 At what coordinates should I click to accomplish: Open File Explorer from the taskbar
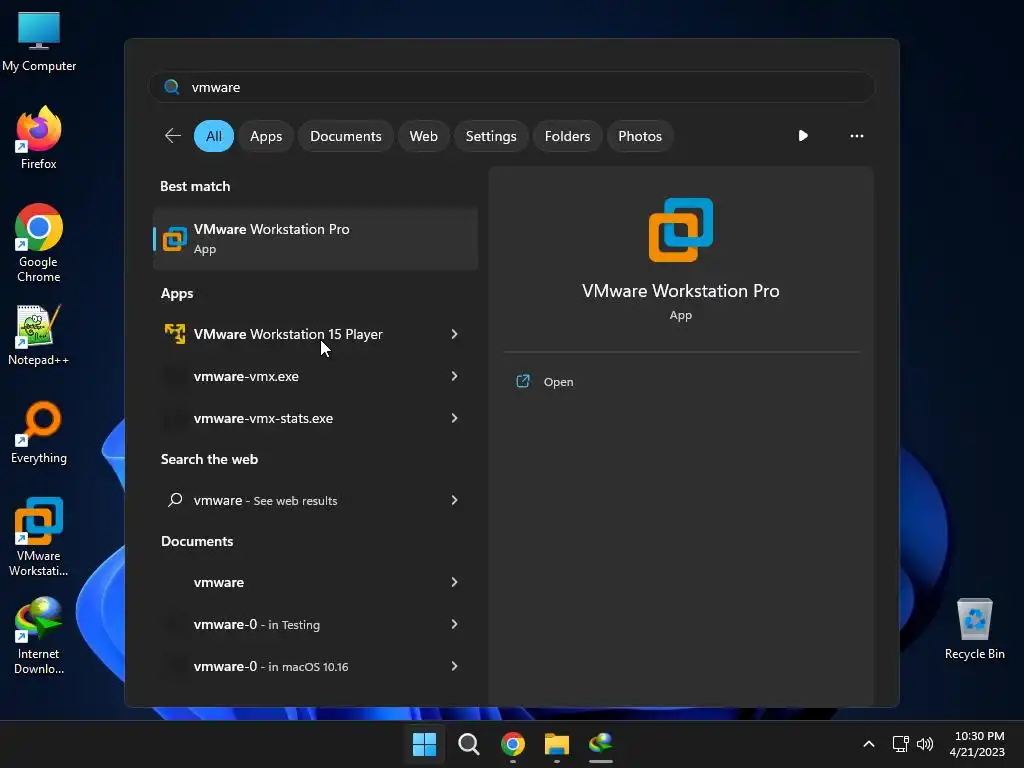(556, 743)
